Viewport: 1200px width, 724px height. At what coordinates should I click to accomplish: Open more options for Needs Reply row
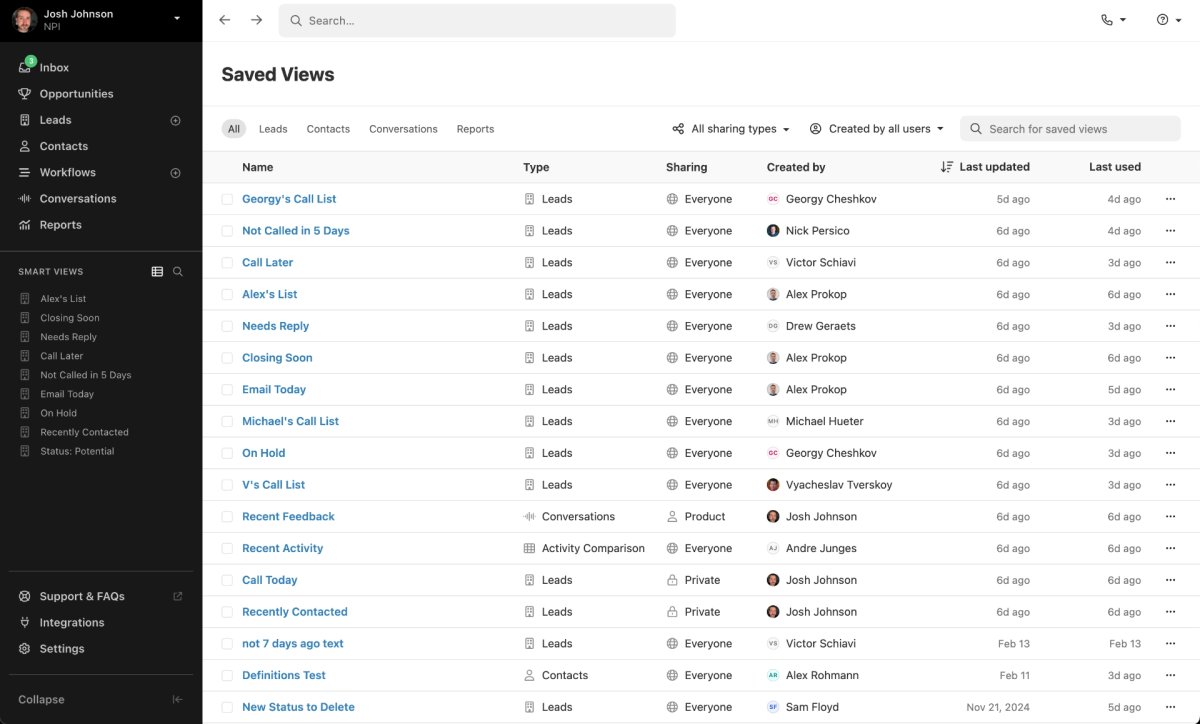pos(1170,326)
